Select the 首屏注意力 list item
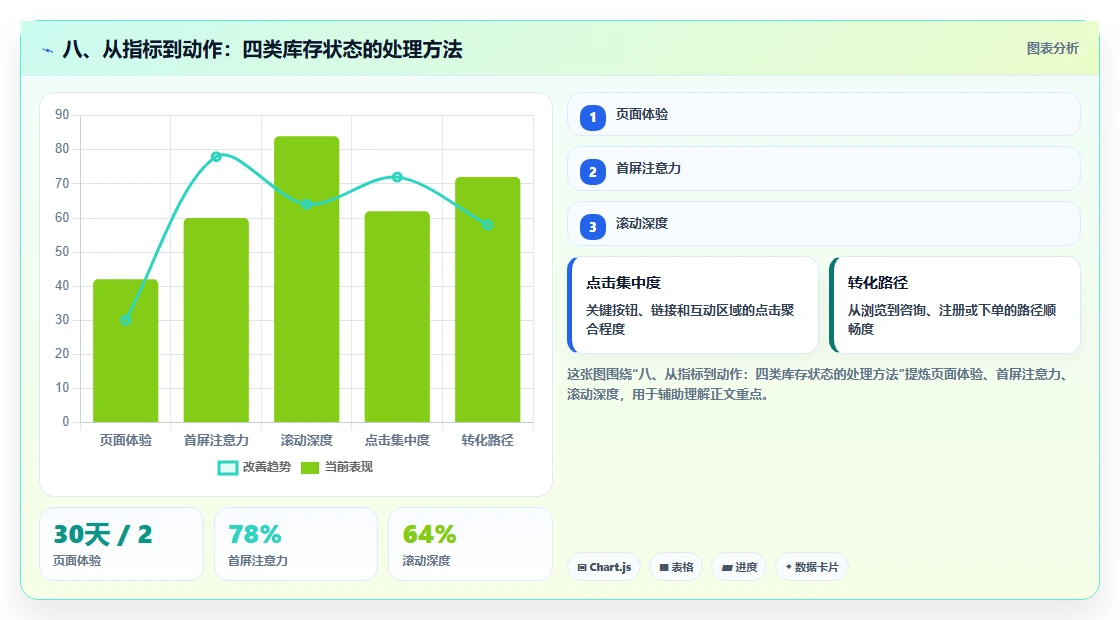Image resolution: width=1120 pixels, height=620 pixels. pyautogui.click(x=824, y=169)
